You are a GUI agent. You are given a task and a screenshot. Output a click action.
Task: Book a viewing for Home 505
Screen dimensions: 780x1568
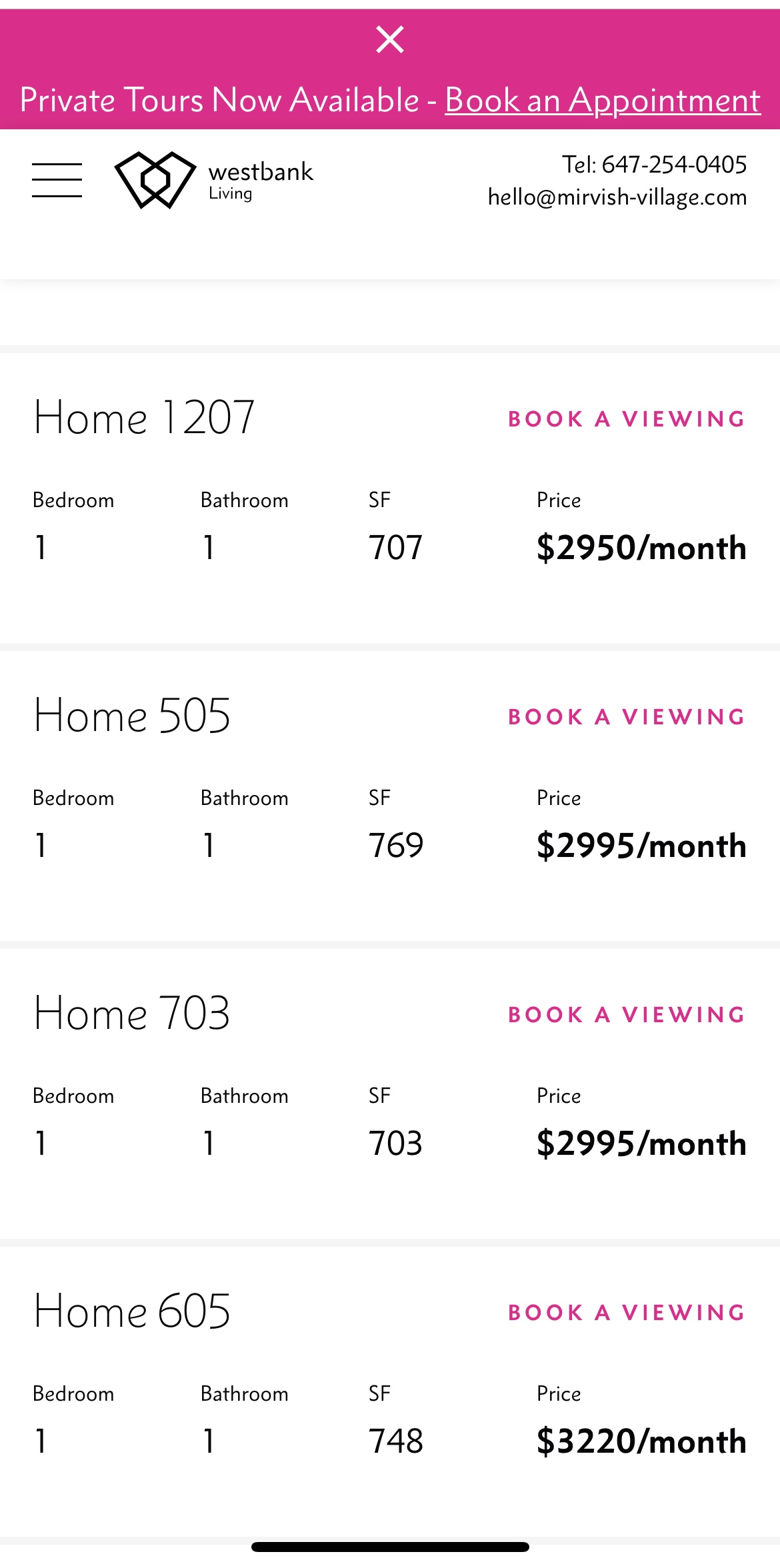pyautogui.click(x=626, y=717)
